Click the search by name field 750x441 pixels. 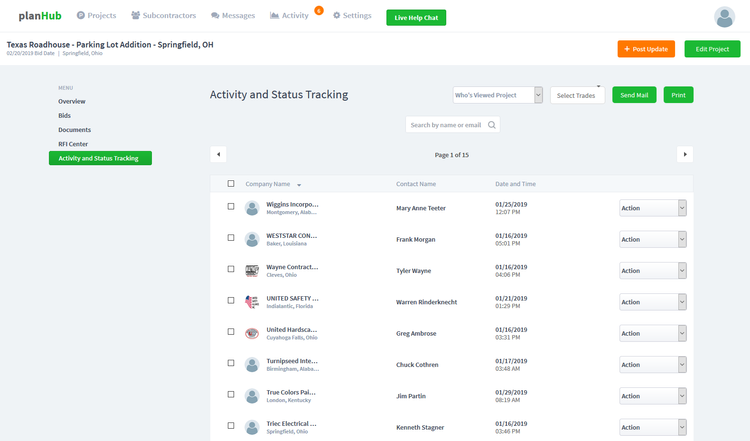click(453, 125)
